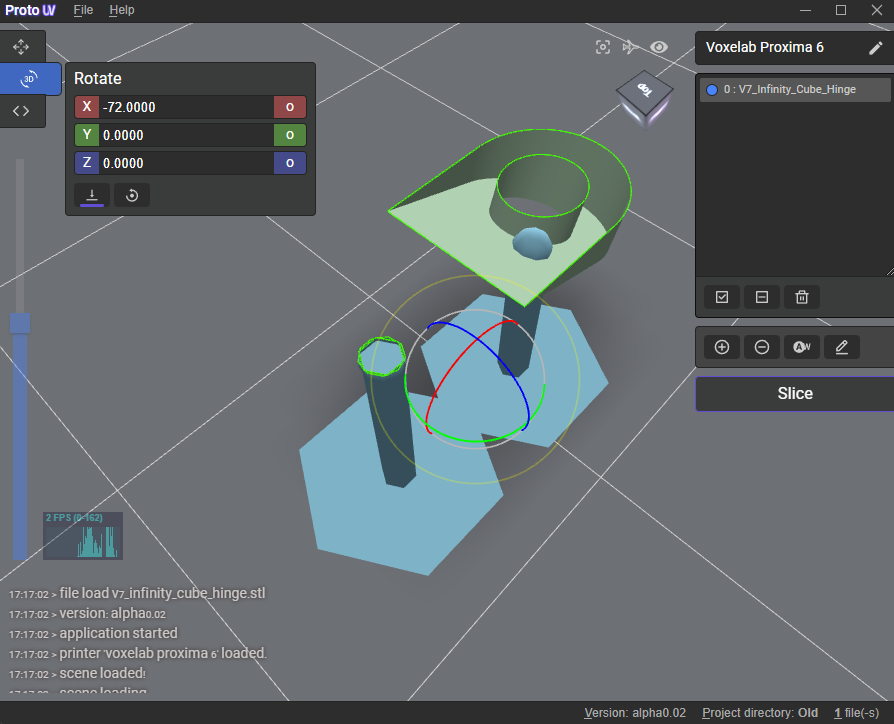This screenshot has width=894, height=724.
Task: Open the File menu
Action: tap(83, 10)
